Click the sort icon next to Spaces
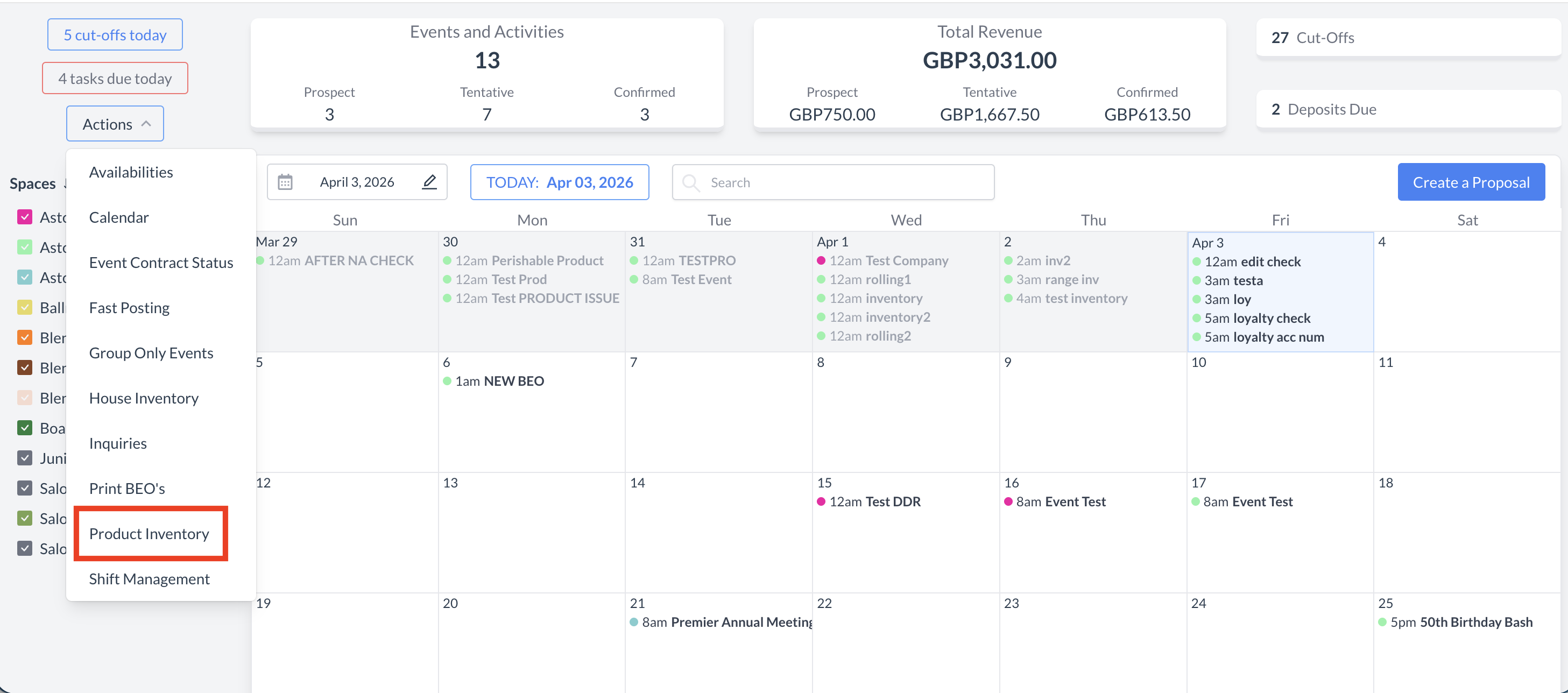The image size is (1568, 693). tap(66, 184)
